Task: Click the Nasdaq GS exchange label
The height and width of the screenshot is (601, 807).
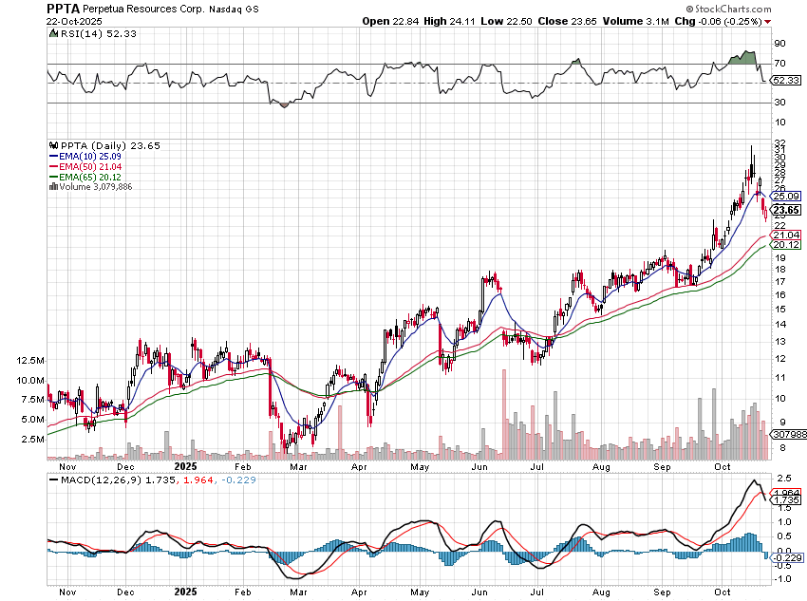Action: tap(234, 9)
